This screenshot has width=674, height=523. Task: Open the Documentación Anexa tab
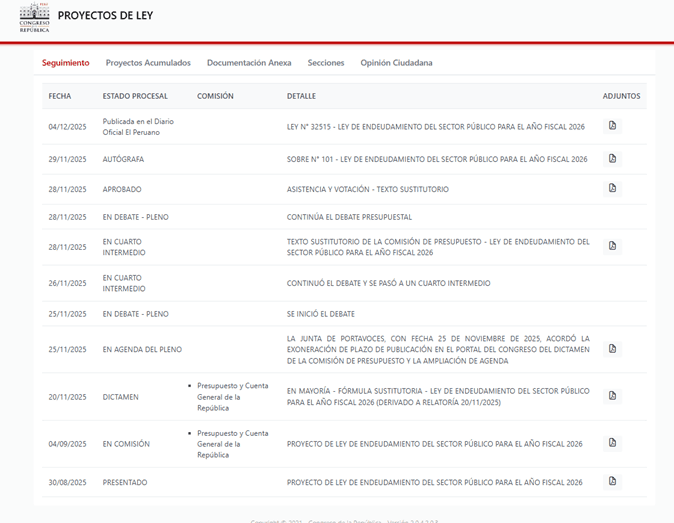point(249,63)
